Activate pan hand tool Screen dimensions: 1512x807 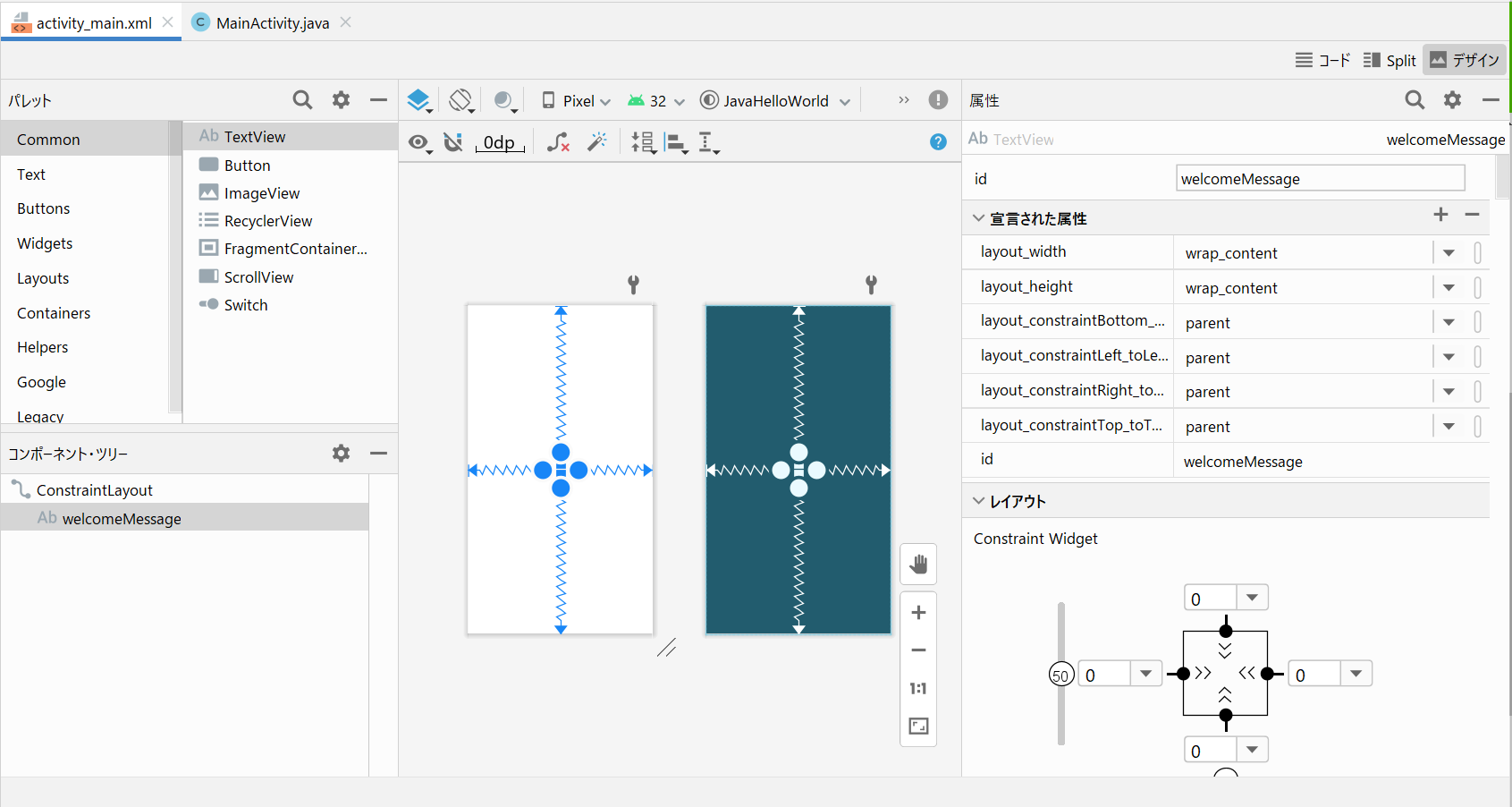[x=918, y=565]
